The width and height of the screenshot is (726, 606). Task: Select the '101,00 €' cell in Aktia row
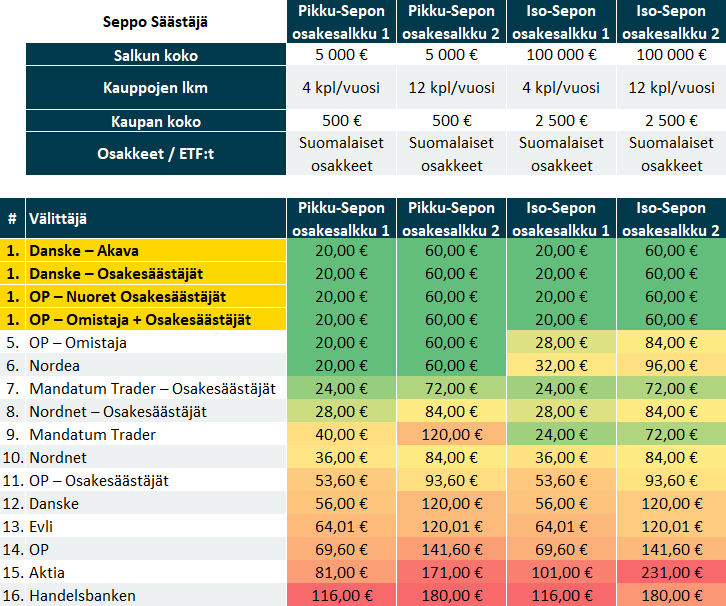[562, 573]
